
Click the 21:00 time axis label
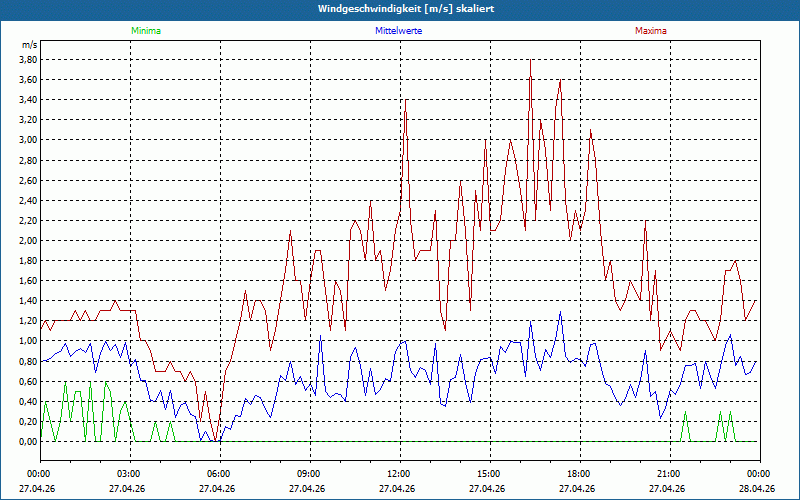pos(668,474)
